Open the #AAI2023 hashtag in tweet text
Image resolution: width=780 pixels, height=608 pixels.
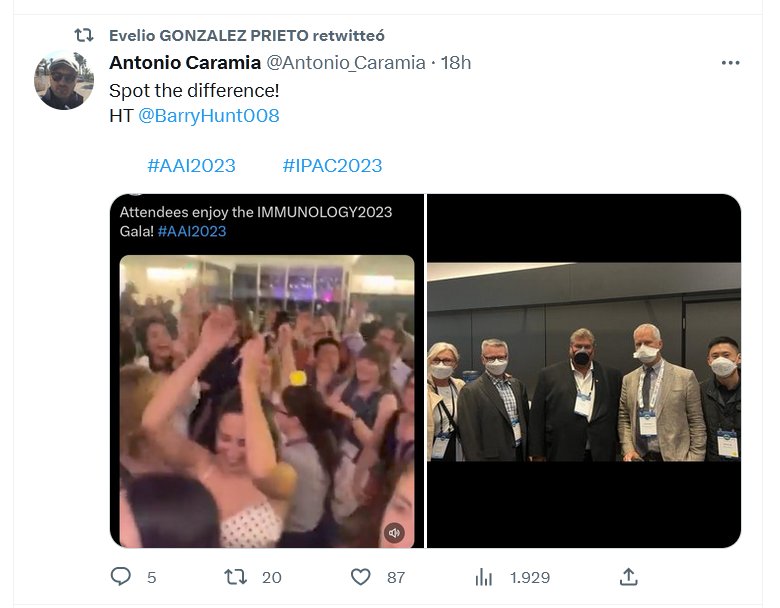tap(191, 166)
